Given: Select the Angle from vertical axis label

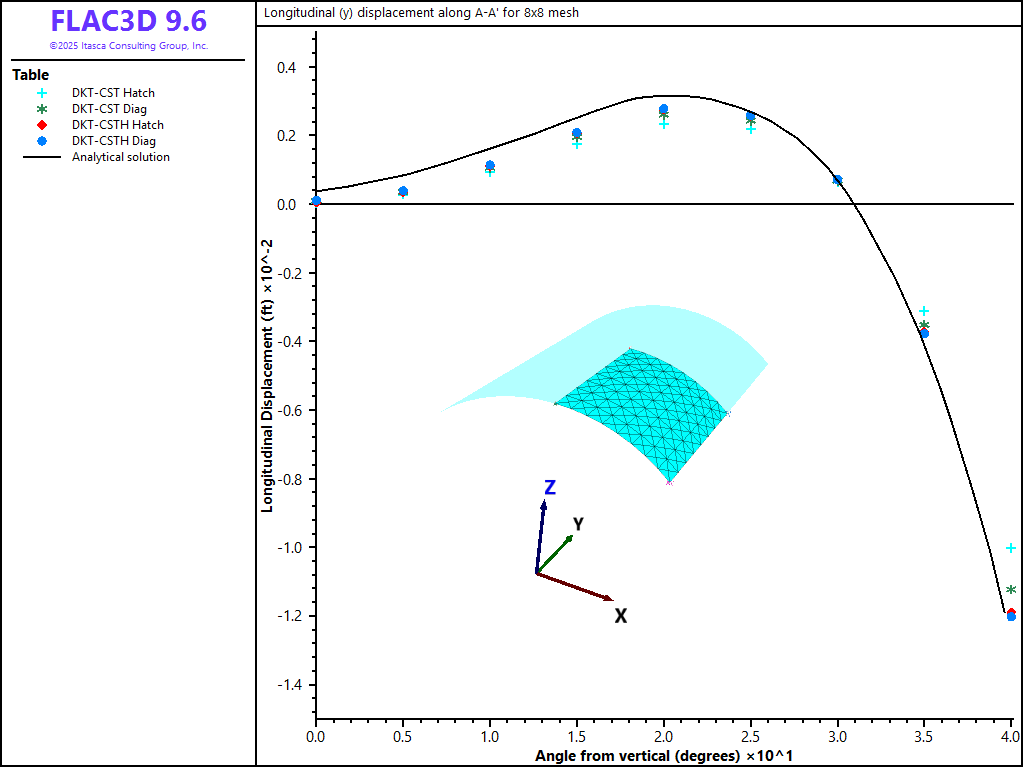Looking at the screenshot, I should 664,755.
